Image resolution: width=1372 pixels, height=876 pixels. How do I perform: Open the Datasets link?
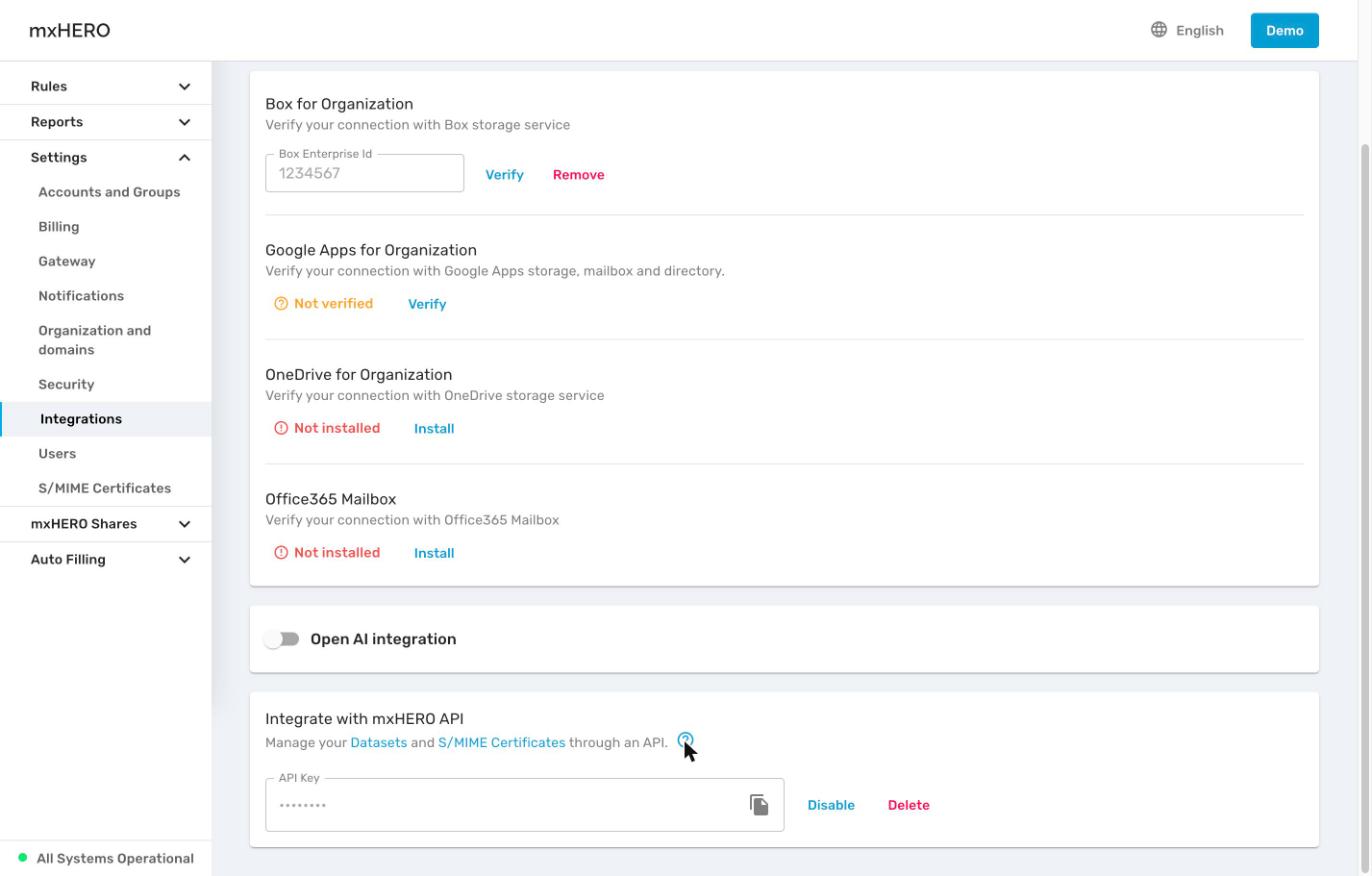(378, 743)
